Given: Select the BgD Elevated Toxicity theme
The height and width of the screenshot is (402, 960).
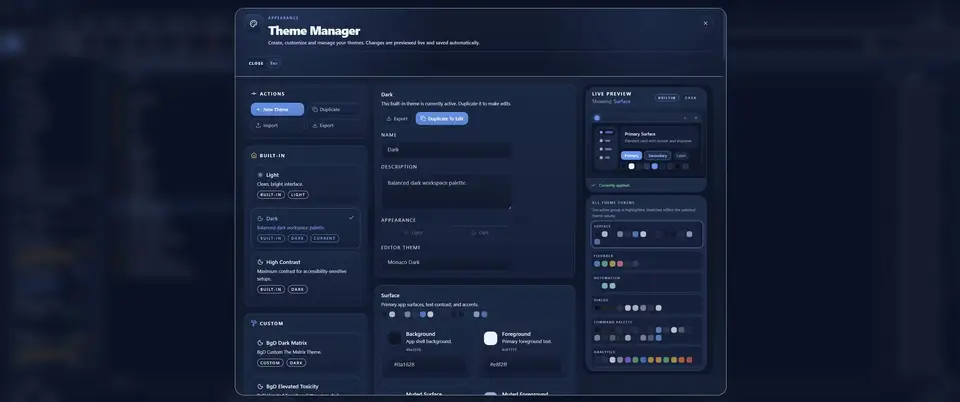Looking at the screenshot, I should point(306,388).
